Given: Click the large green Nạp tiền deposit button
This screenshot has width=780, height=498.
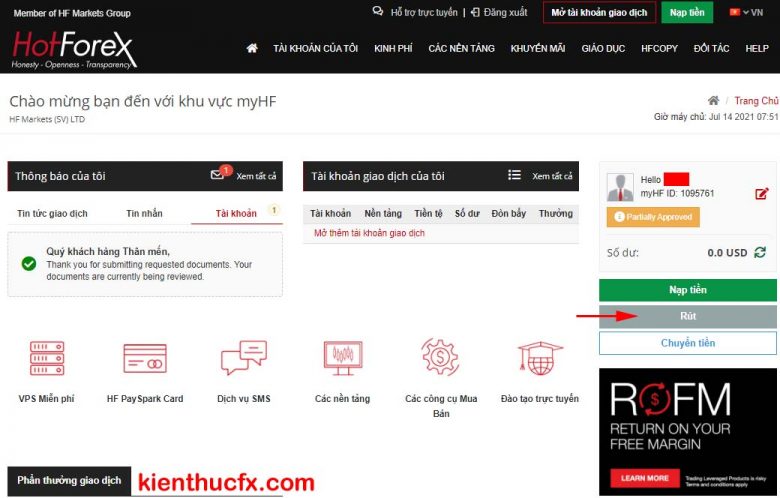Looking at the screenshot, I should (x=687, y=290).
